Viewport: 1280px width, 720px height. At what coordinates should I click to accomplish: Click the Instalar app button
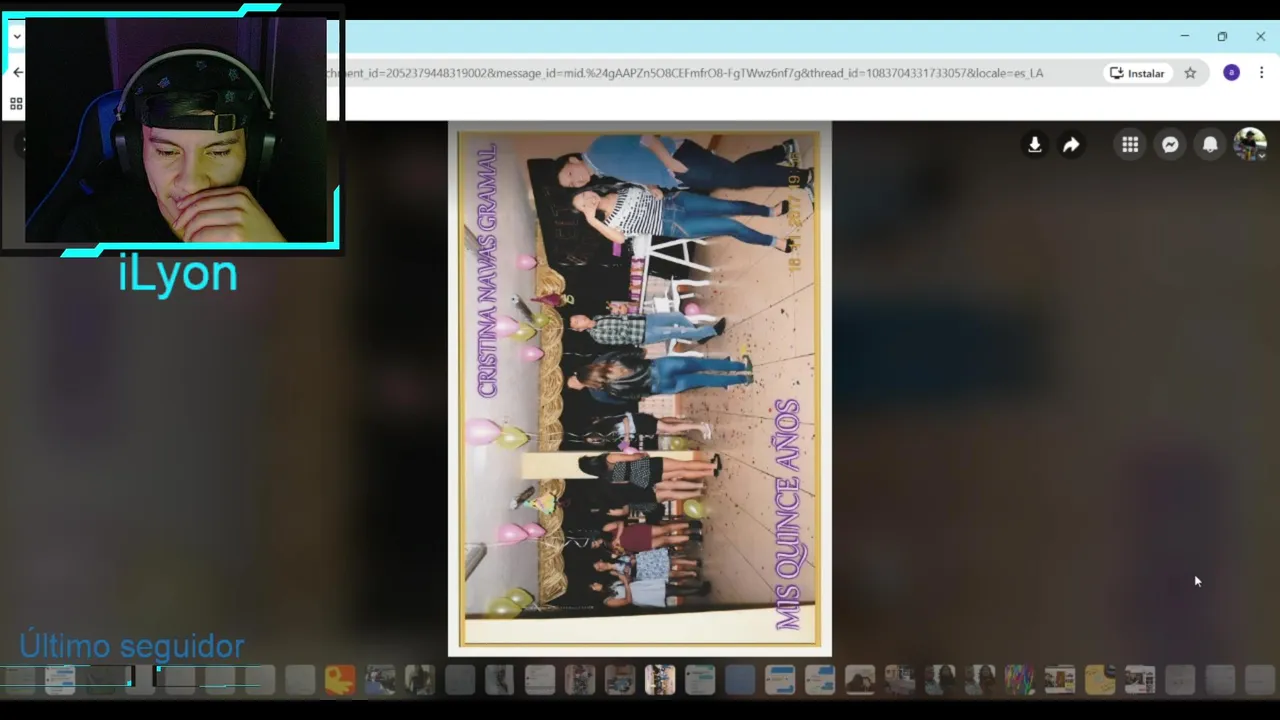(1137, 73)
